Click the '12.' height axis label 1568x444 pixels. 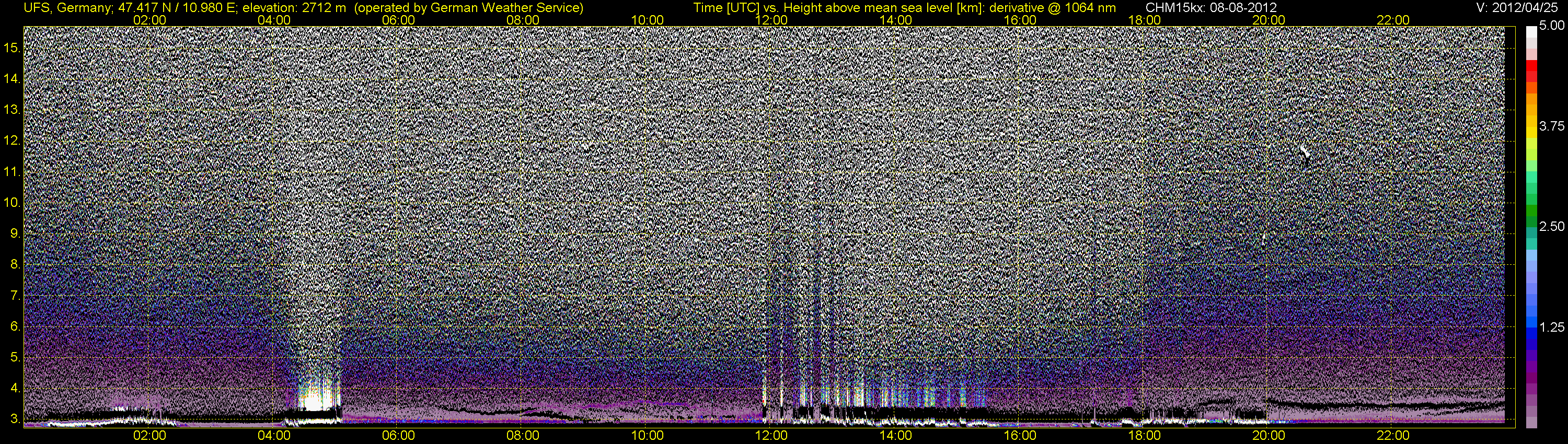(x=13, y=141)
